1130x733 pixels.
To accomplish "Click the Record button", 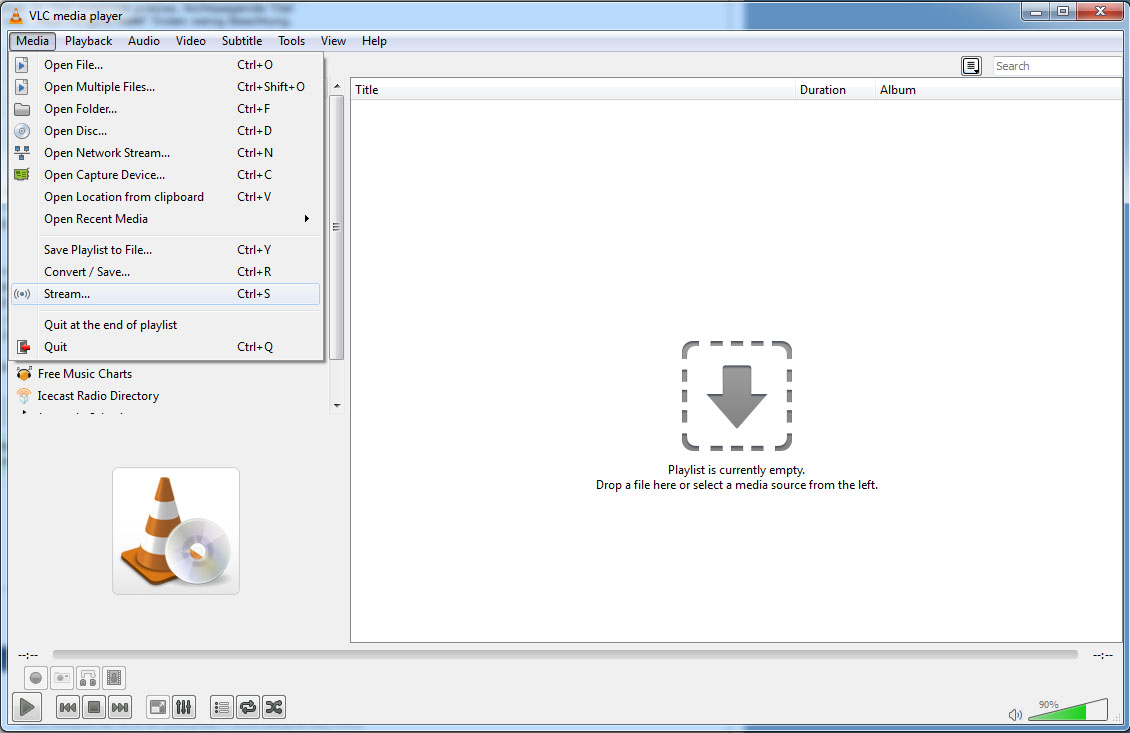I will 36,678.
